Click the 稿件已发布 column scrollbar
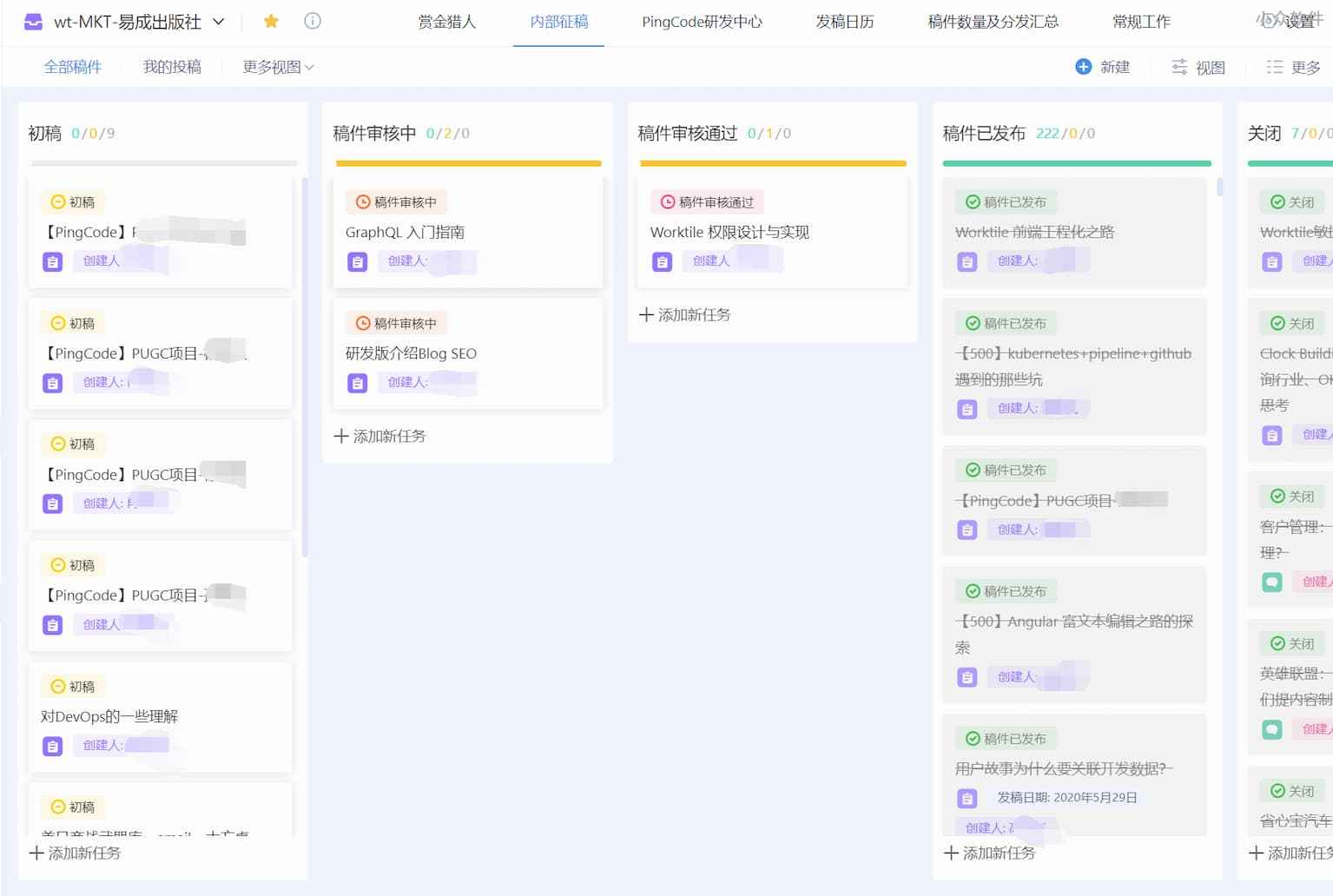 [x=1219, y=187]
